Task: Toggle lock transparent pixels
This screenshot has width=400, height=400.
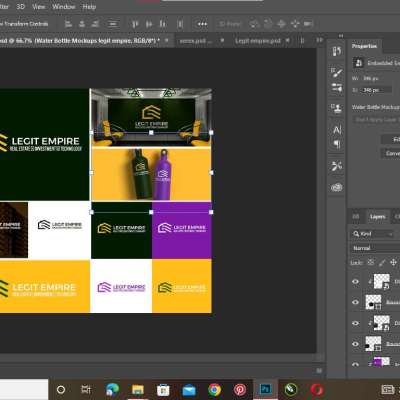Action: click(x=371, y=262)
